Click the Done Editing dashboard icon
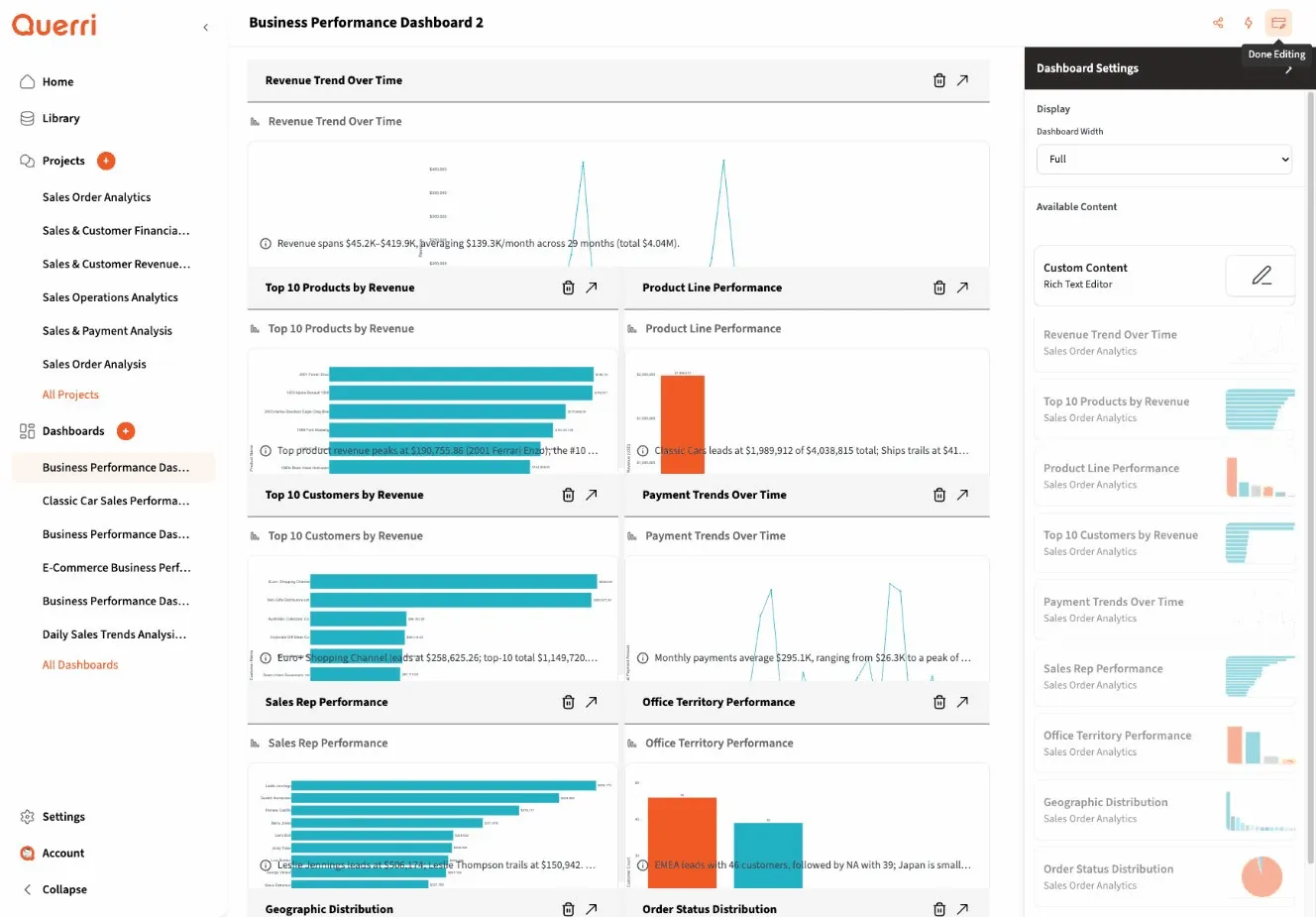 point(1278,22)
